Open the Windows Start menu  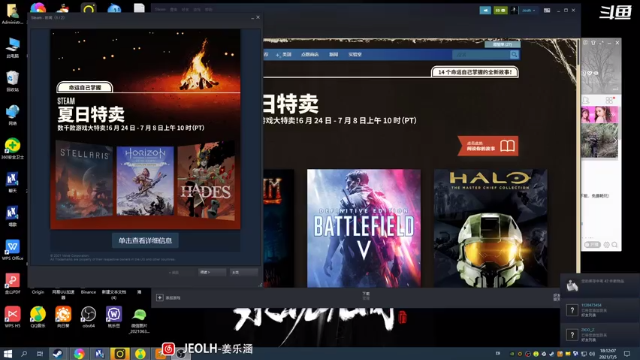click(7, 353)
